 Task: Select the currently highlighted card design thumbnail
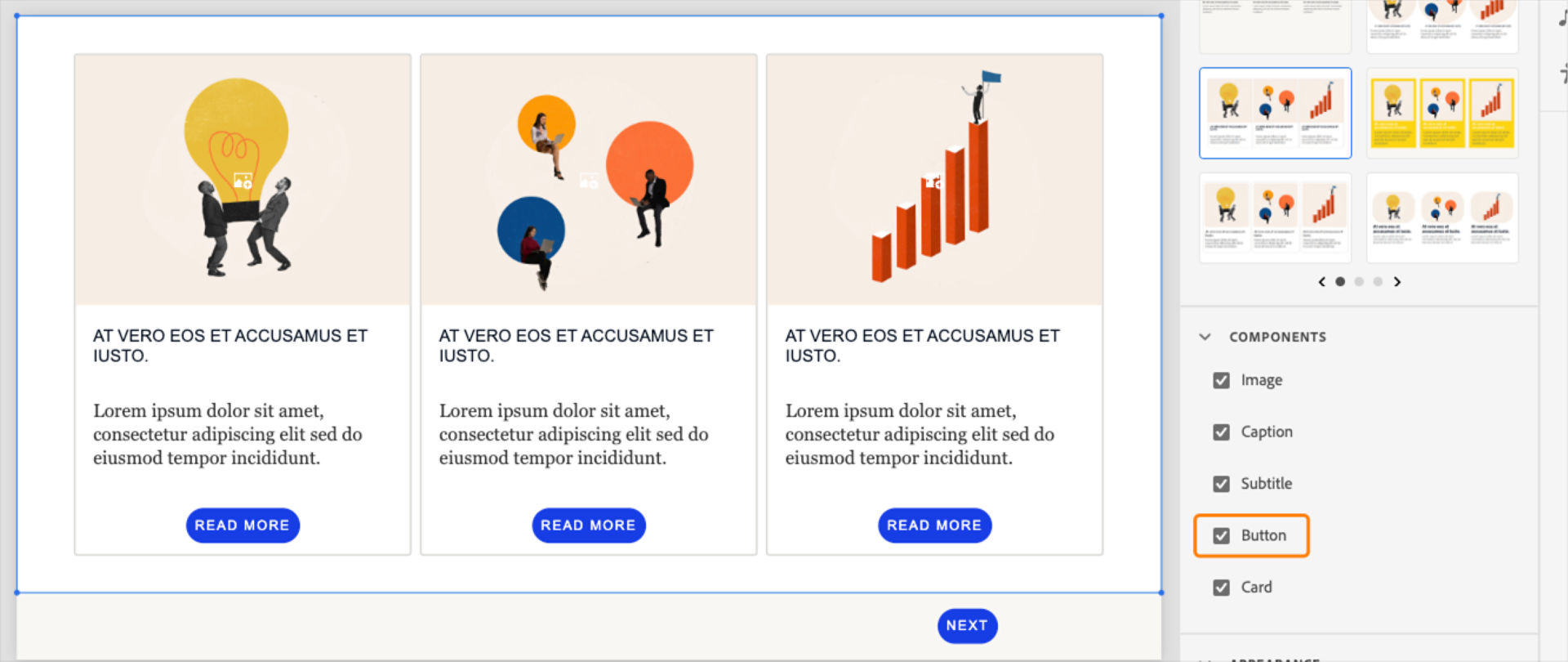click(x=1275, y=113)
